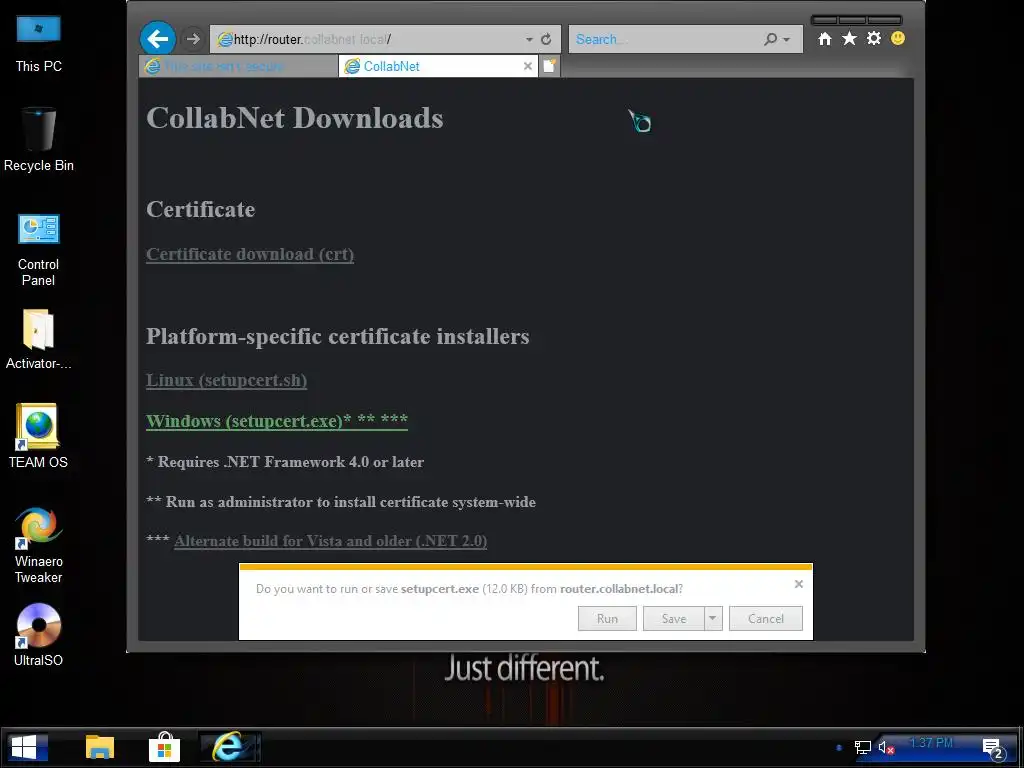Open the Favorites star icon
This screenshot has width=1024, height=768.
pos(849,39)
